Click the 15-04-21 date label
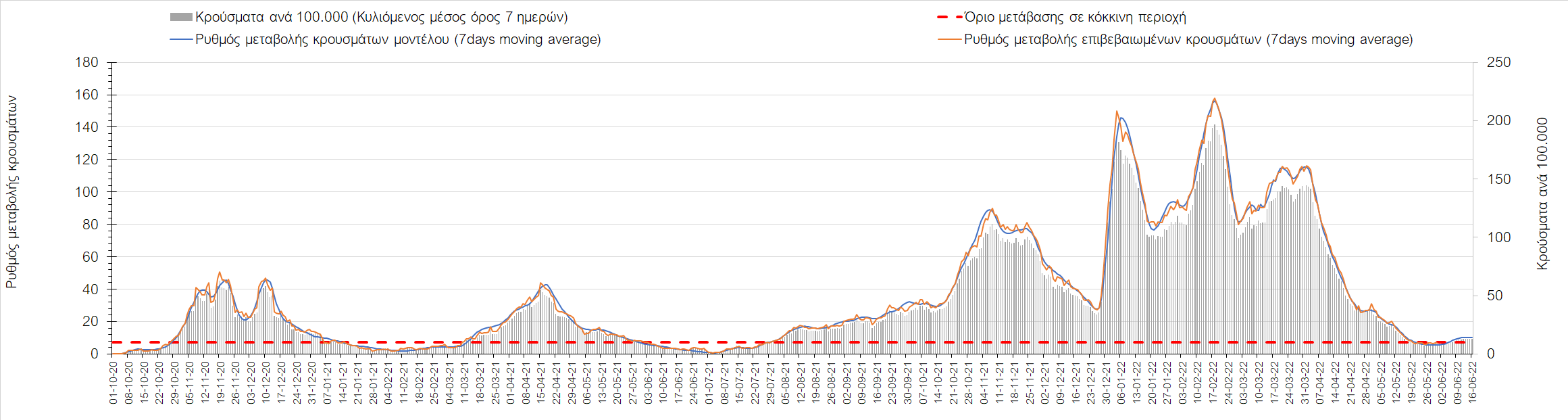 pyautogui.click(x=541, y=382)
